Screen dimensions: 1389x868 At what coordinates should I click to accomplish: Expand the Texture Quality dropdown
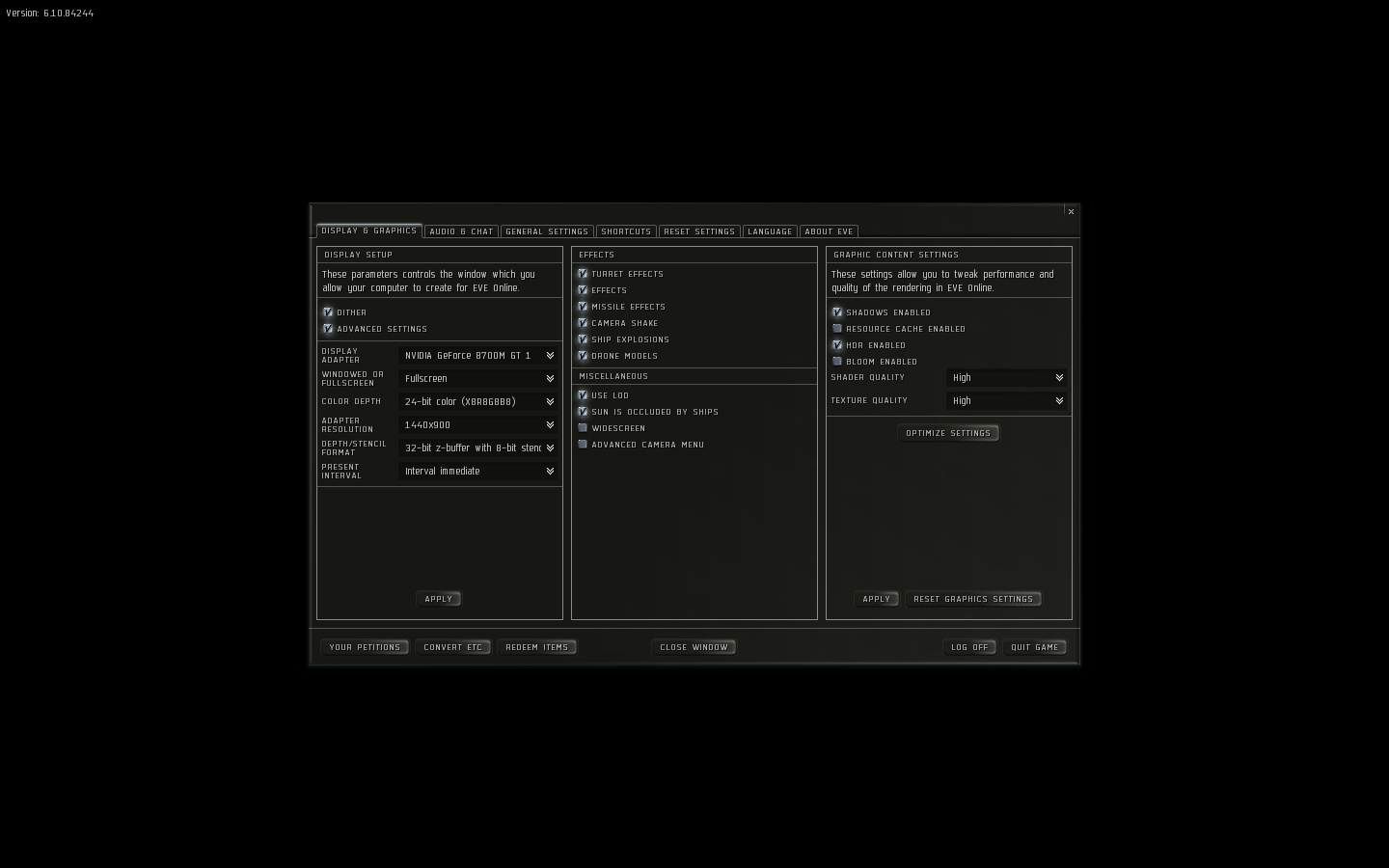click(1007, 401)
